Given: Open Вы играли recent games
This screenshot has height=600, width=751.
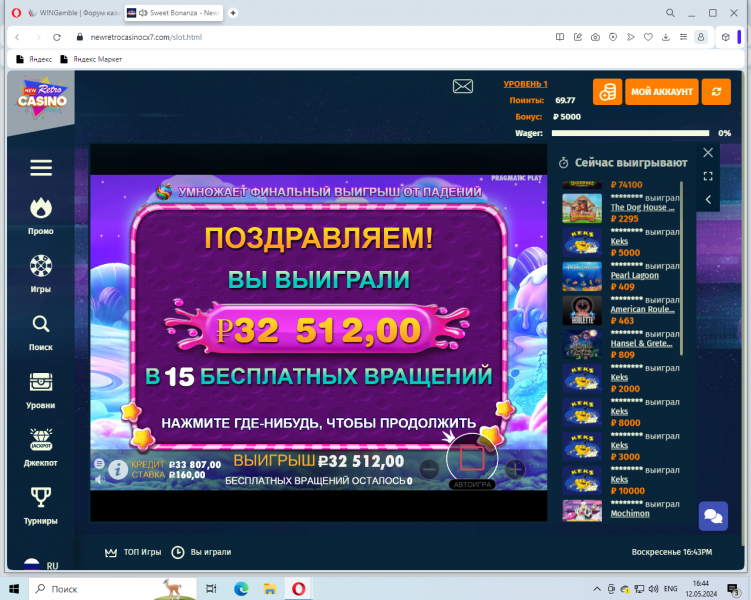Looking at the screenshot, I should (201, 552).
